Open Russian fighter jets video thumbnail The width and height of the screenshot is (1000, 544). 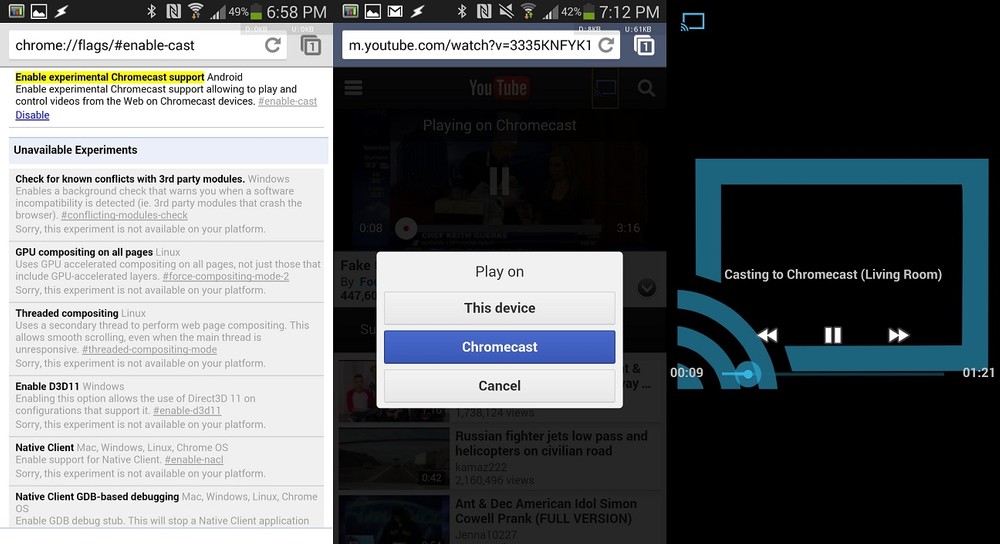(x=394, y=457)
